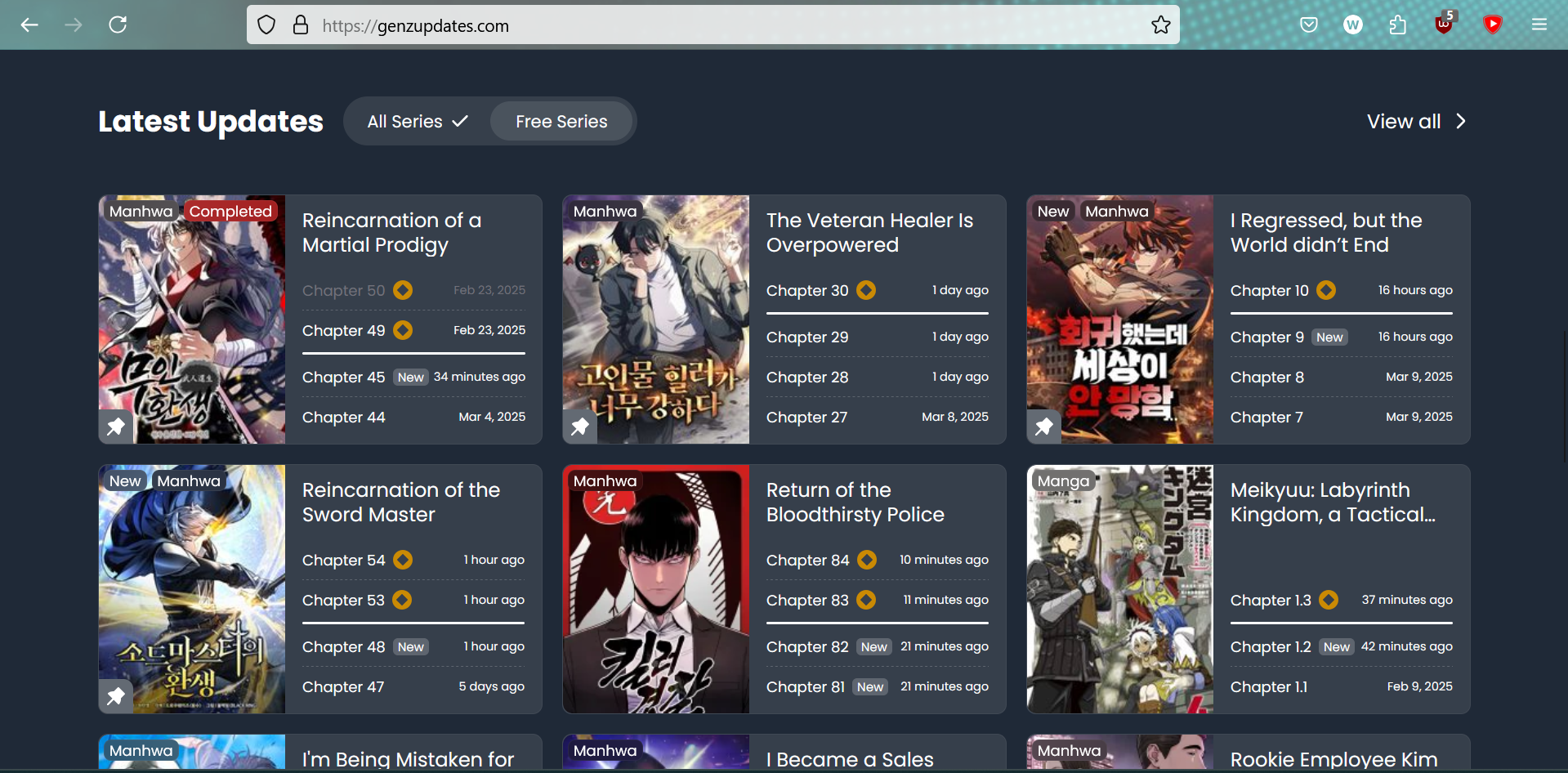1568x773 pixels.
Task: Click coin icon beside Chapter 84
Action: [867, 560]
